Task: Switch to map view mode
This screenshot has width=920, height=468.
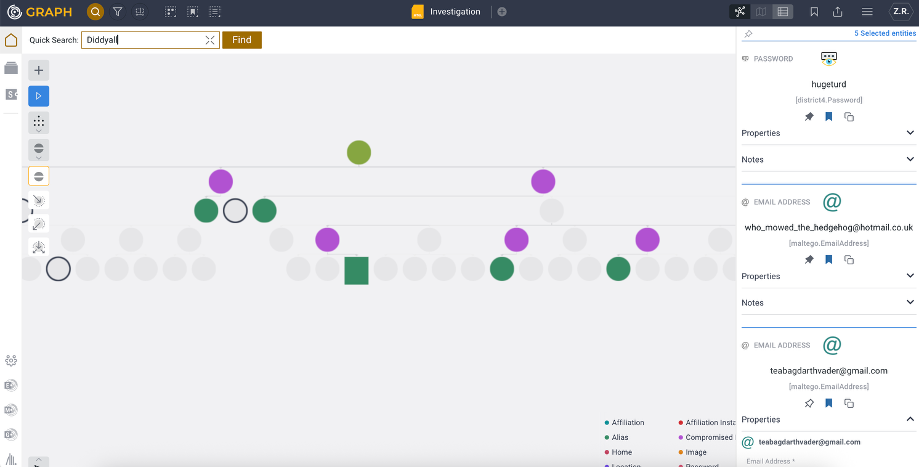Action: 761,12
